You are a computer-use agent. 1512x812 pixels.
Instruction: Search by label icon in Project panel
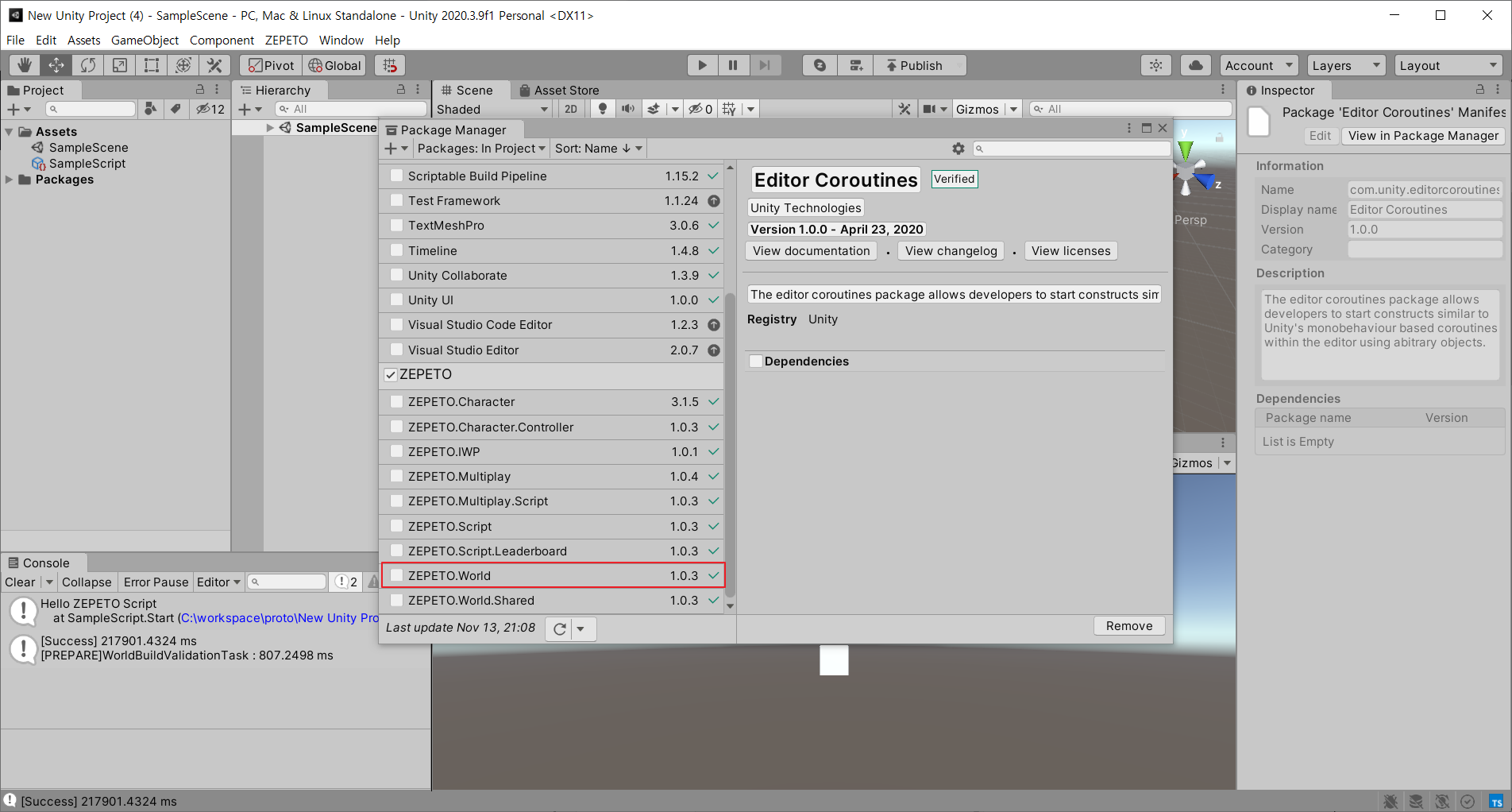pyautogui.click(x=175, y=109)
